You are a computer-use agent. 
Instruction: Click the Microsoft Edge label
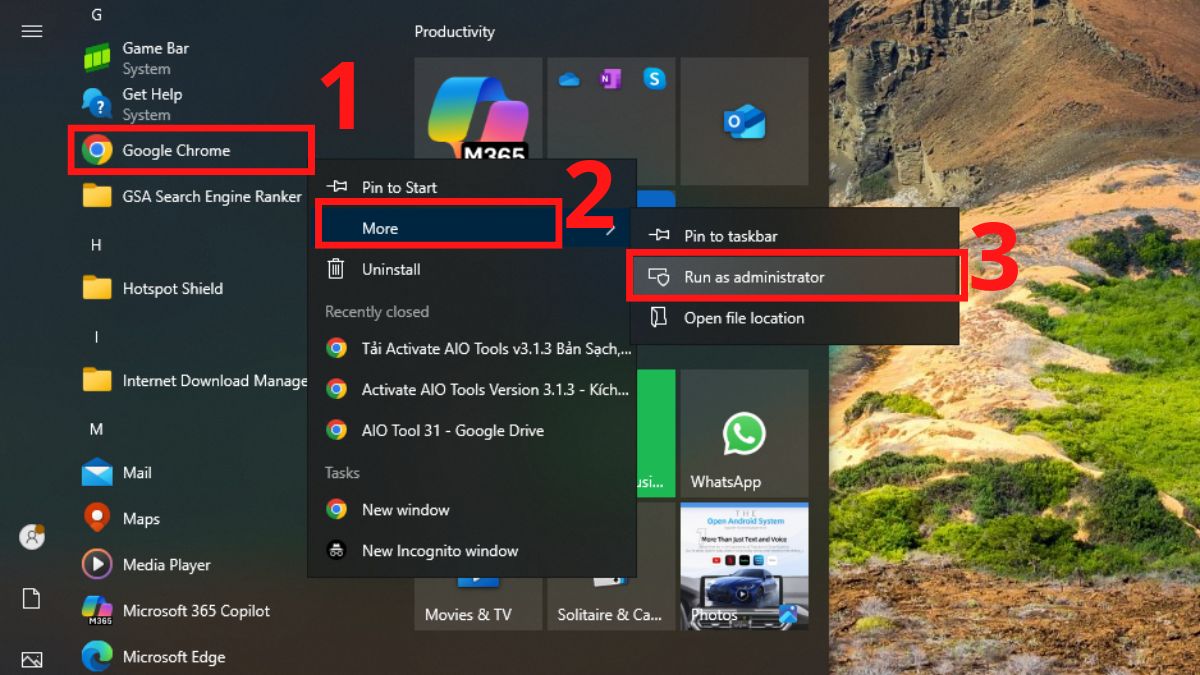pyautogui.click(x=173, y=656)
